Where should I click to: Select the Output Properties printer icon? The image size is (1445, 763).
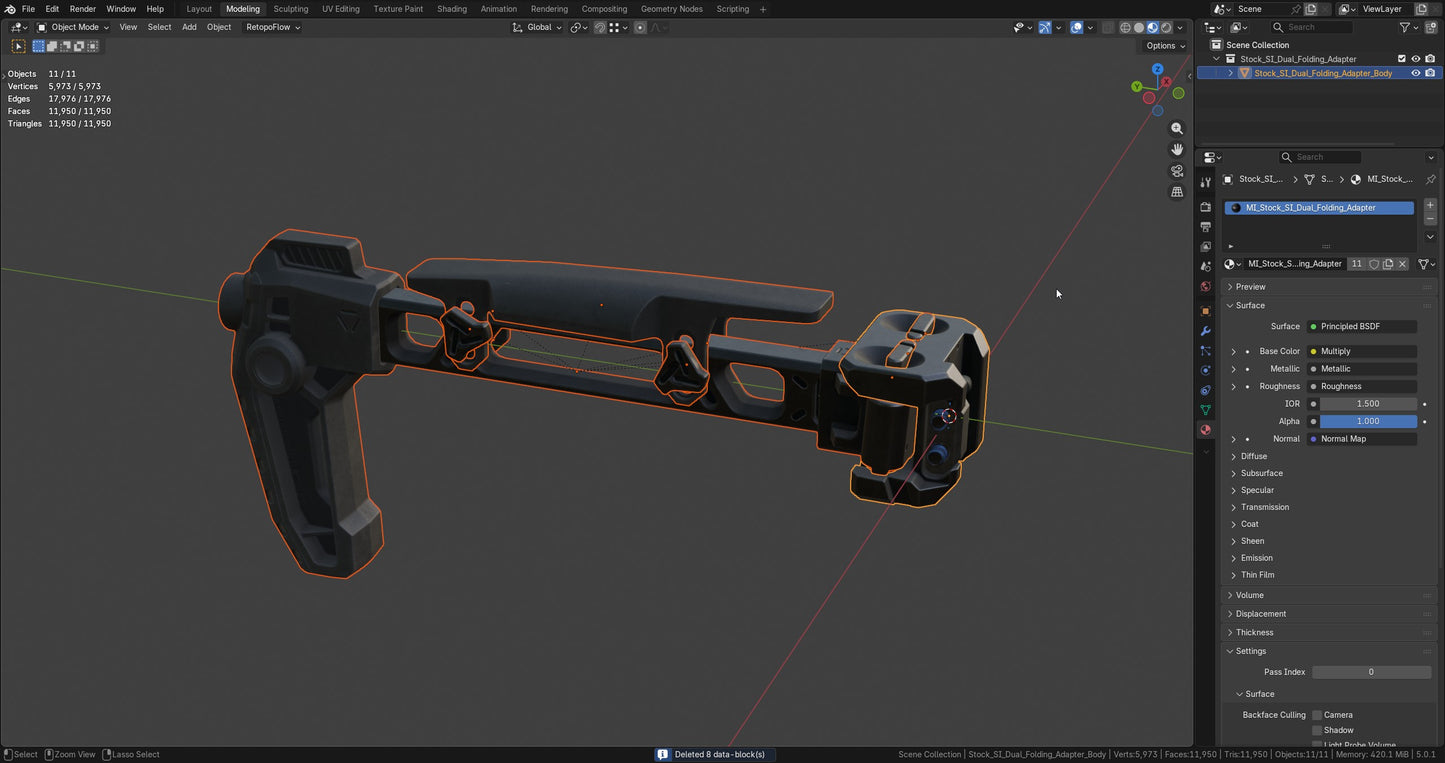point(1205,226)
